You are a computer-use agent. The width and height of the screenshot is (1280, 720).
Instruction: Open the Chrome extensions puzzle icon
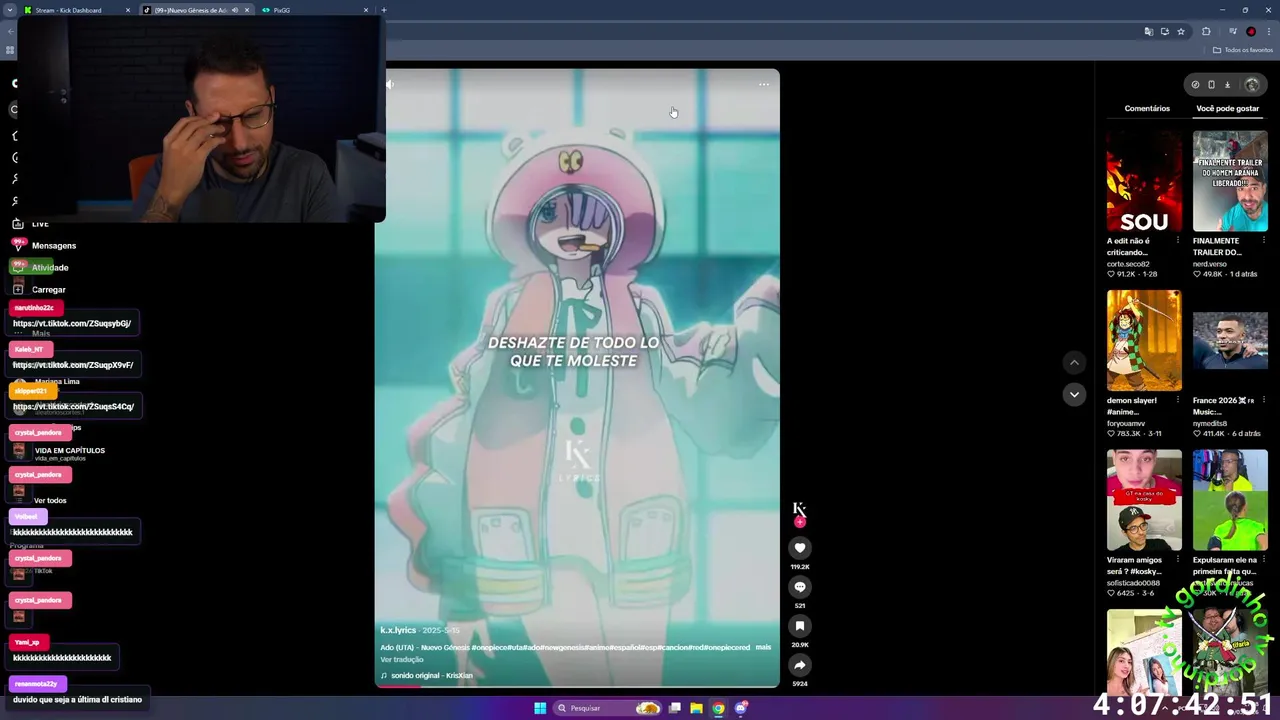(1206, 31)
